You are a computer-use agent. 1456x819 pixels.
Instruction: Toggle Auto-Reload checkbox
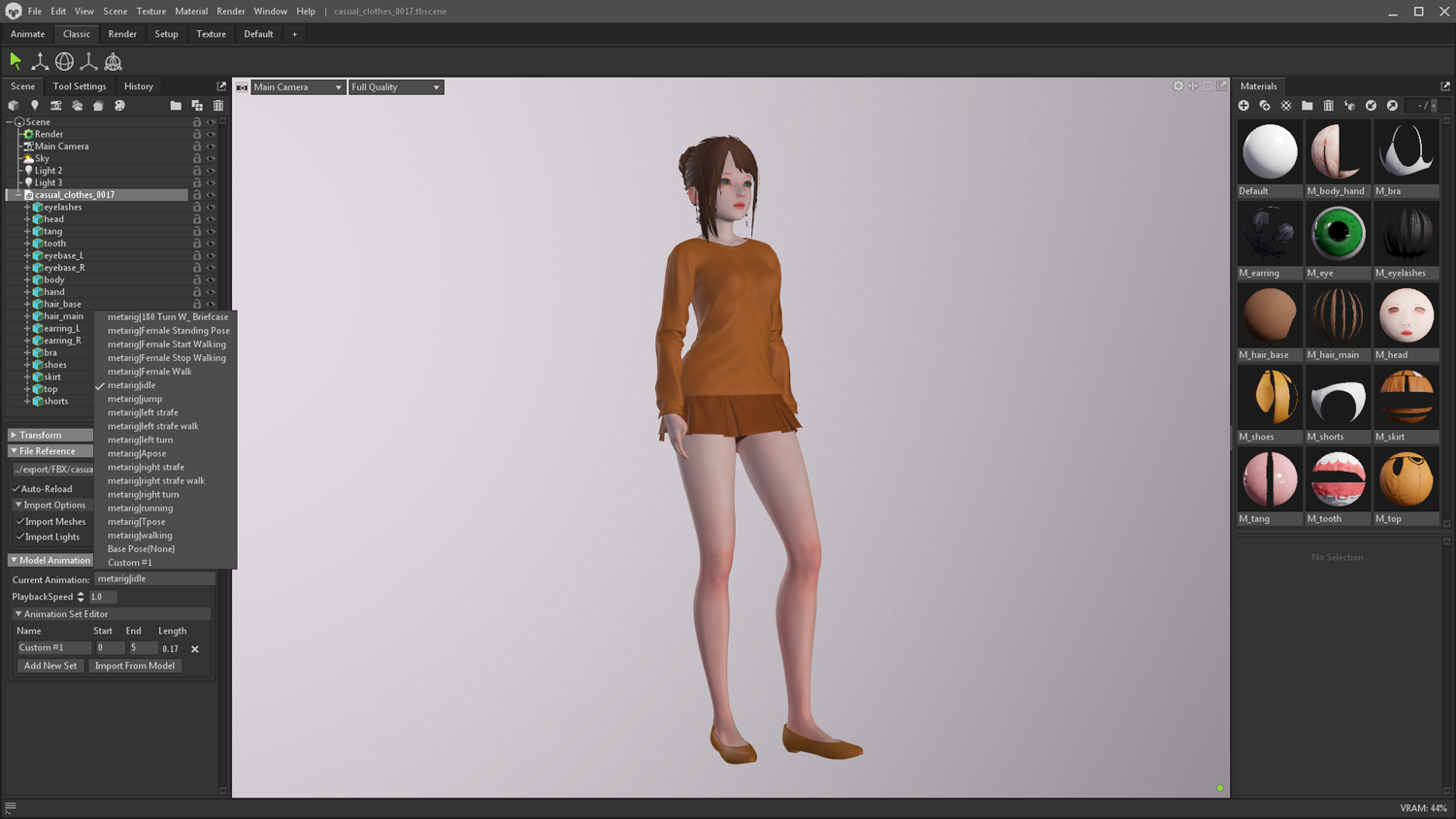[17, 489]
